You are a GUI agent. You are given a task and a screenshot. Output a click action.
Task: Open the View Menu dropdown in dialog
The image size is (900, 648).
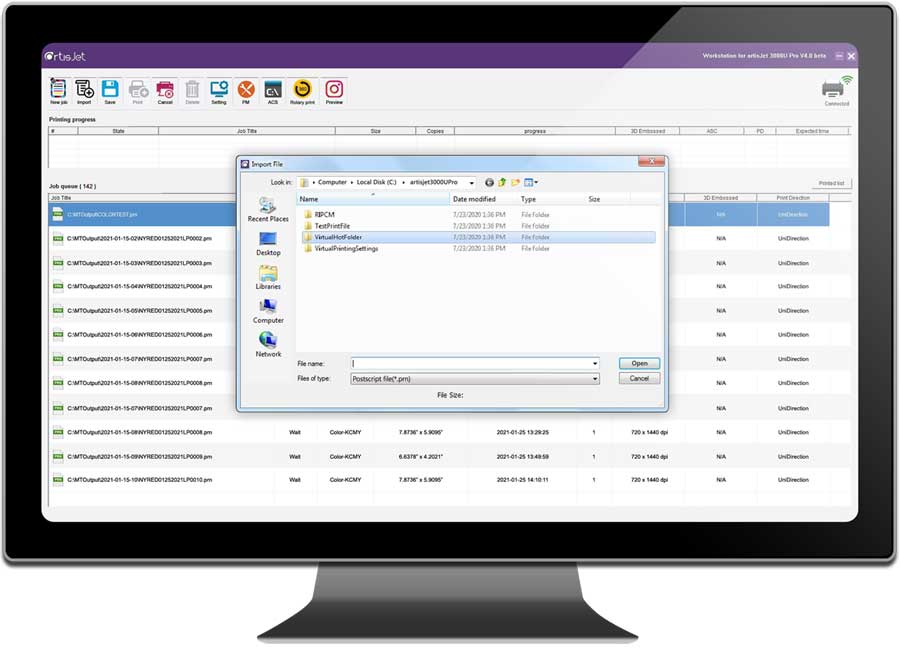(531, 182)
